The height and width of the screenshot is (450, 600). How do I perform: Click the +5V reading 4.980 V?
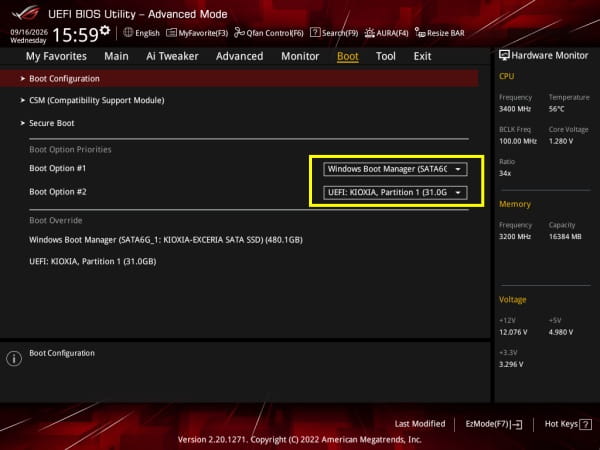pos(561,332)
